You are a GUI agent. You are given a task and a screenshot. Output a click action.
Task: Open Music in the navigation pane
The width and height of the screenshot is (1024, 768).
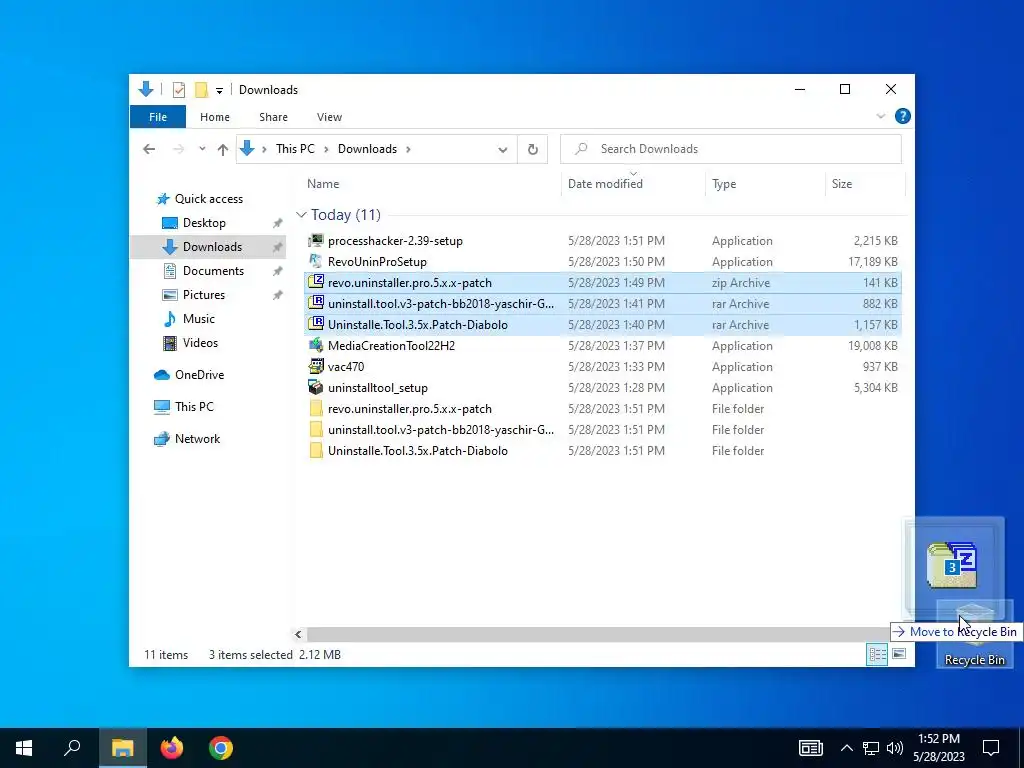point(199,319)
